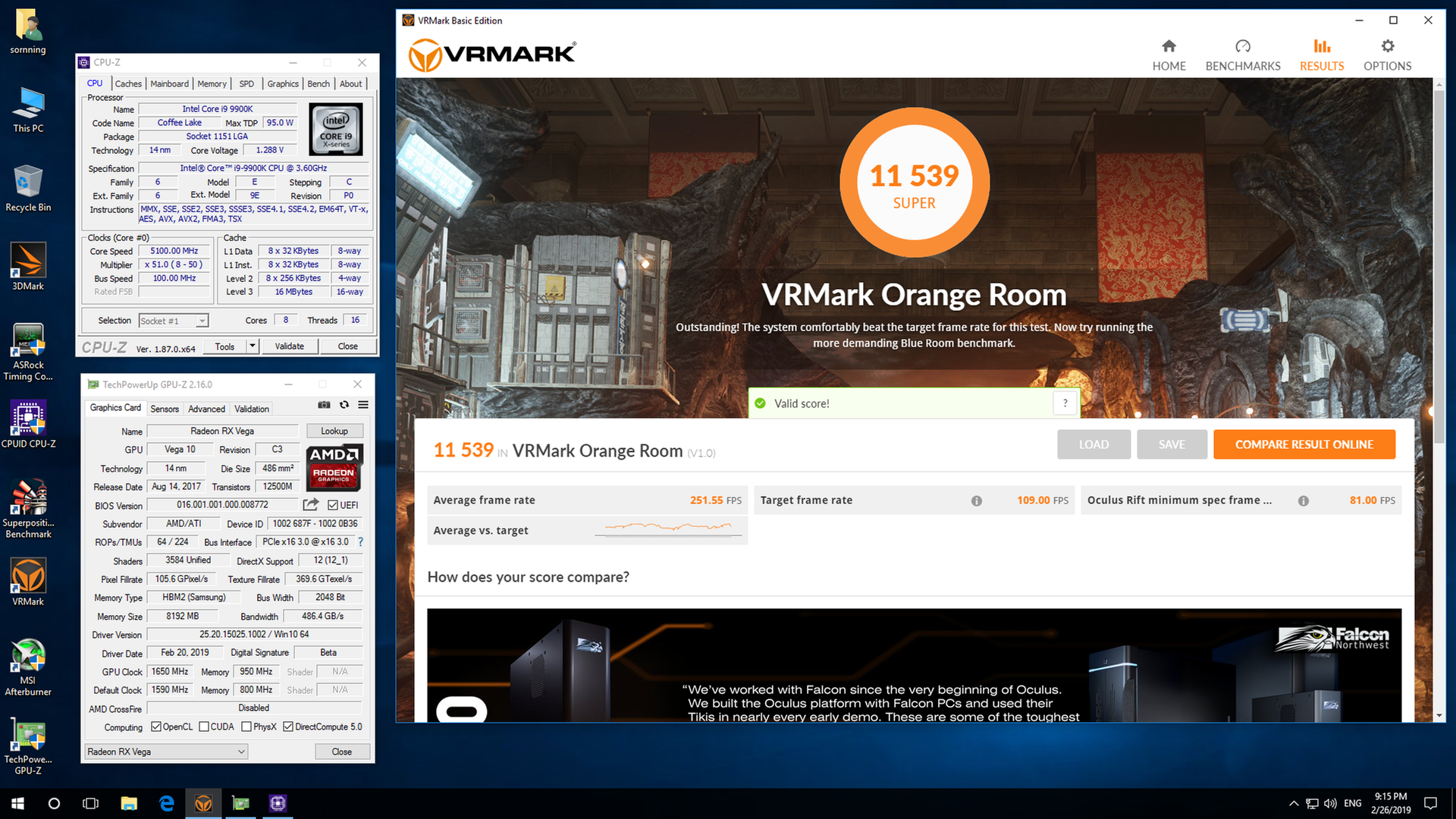Select the CPUID CPU-Z desktop shortcut
Viewport: 1456px width, 819px height.
click(x=28, y=425)
